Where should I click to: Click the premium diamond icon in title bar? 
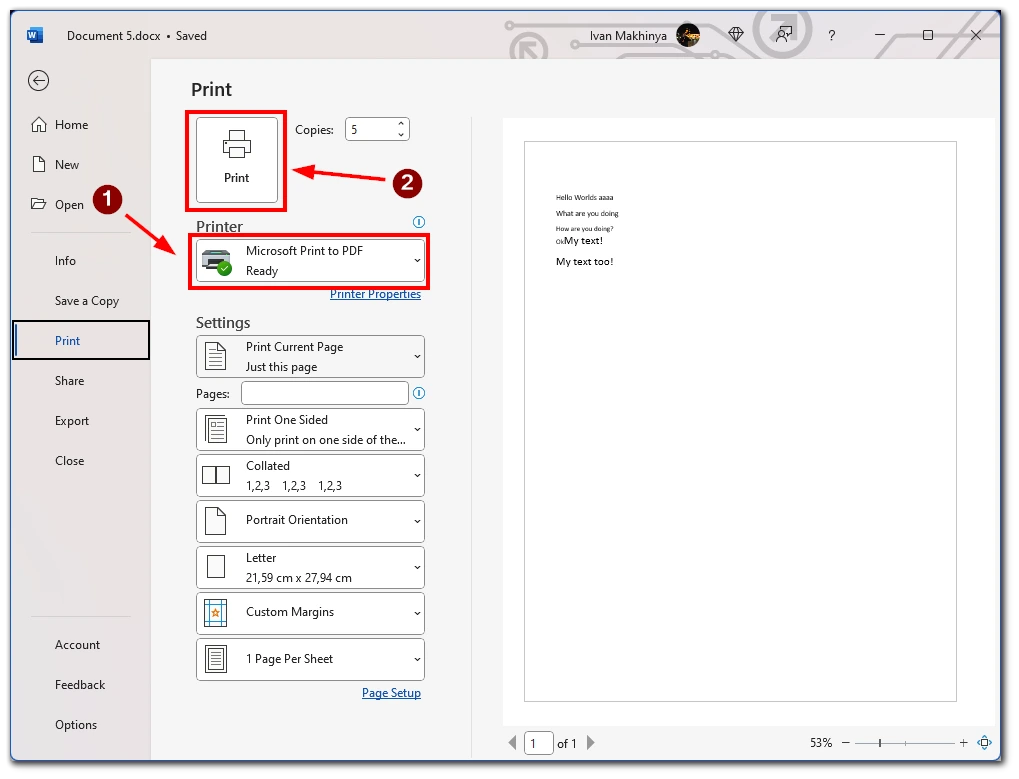coord(735,34)
